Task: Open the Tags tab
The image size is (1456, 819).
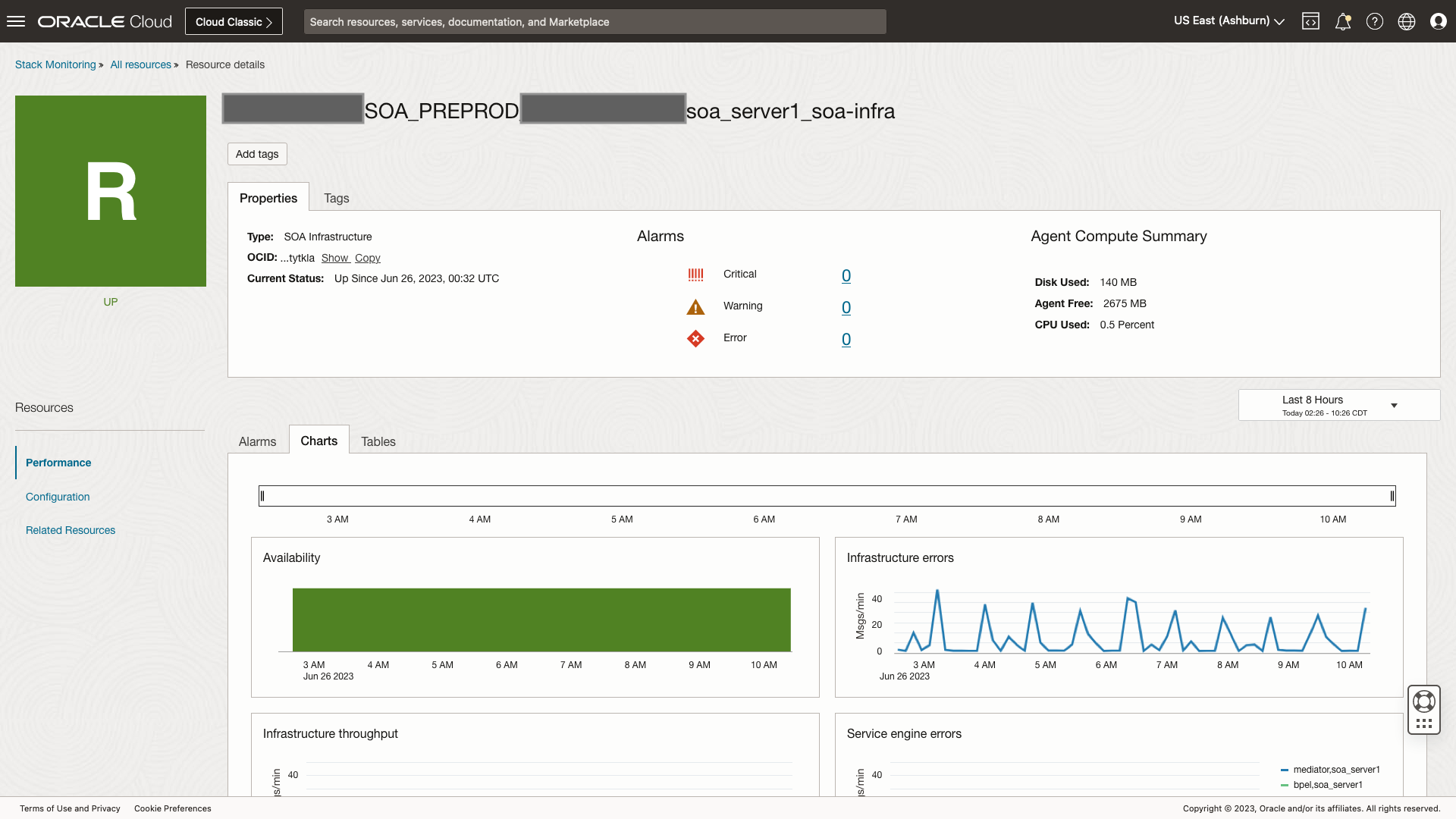Action: 336,198
